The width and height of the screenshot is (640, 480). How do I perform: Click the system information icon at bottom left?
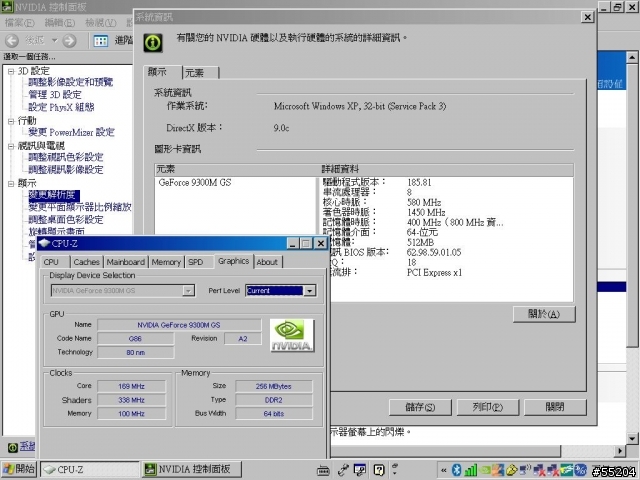tap(13, 447)
